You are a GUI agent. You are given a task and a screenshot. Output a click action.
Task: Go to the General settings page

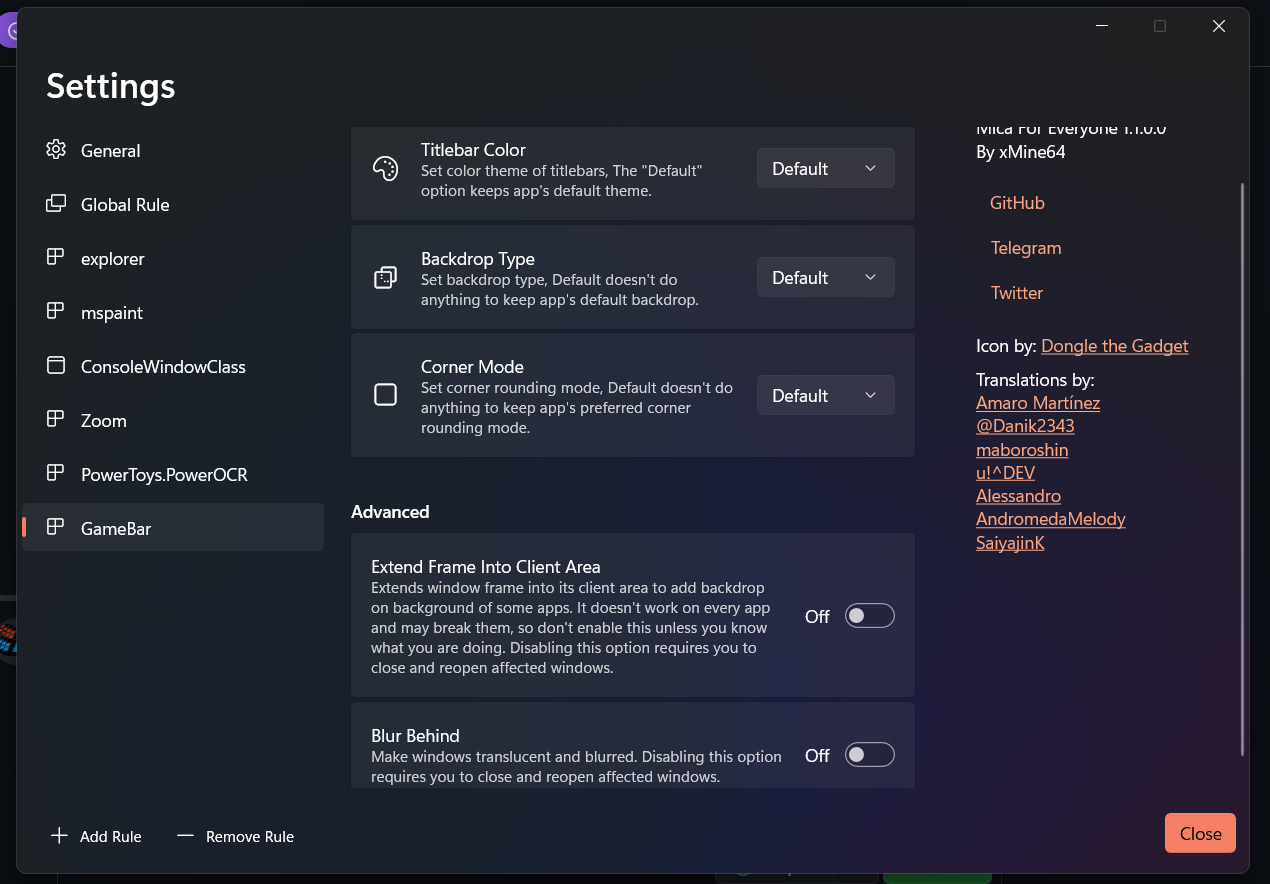173,150
